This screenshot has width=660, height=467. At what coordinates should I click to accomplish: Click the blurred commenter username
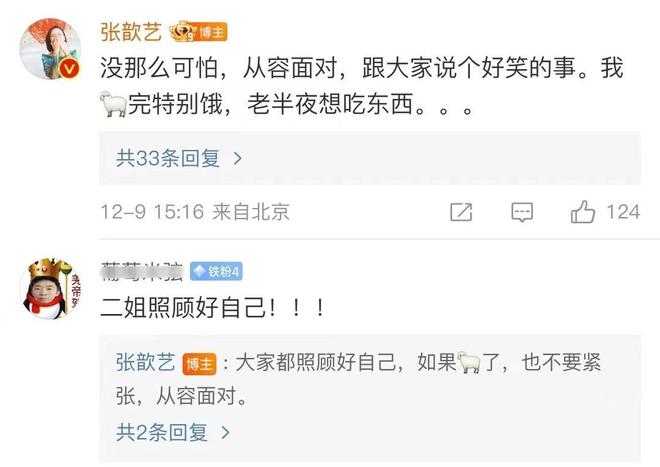pyautogui.click(x=142, y=272)
